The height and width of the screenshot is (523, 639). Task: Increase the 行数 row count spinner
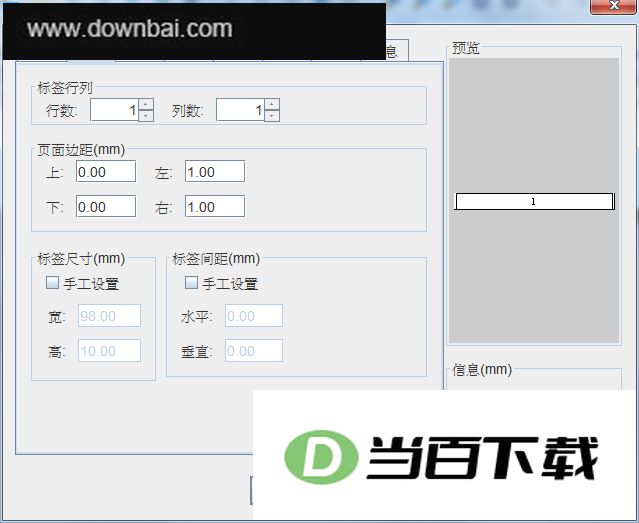click(146, 104)
